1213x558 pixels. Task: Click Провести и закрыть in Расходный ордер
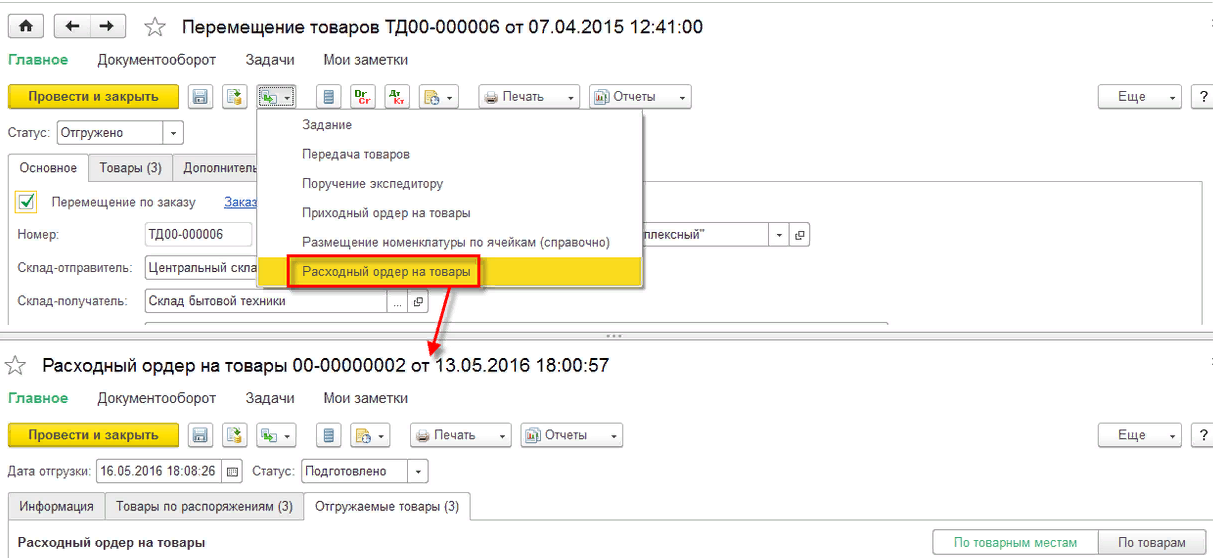coord(93,436)
